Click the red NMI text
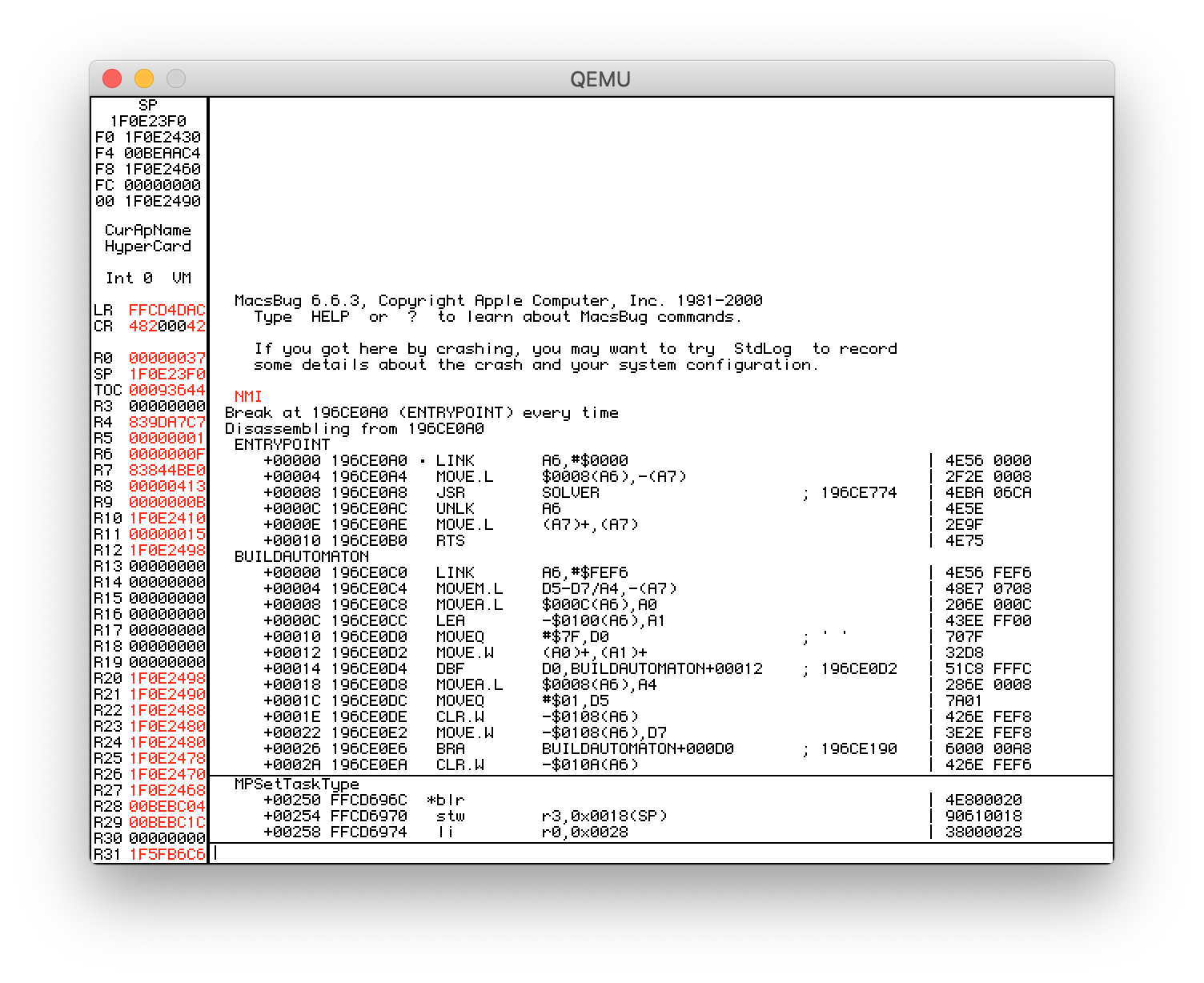This screenshot has width=1204, height=983. (248, 396)
